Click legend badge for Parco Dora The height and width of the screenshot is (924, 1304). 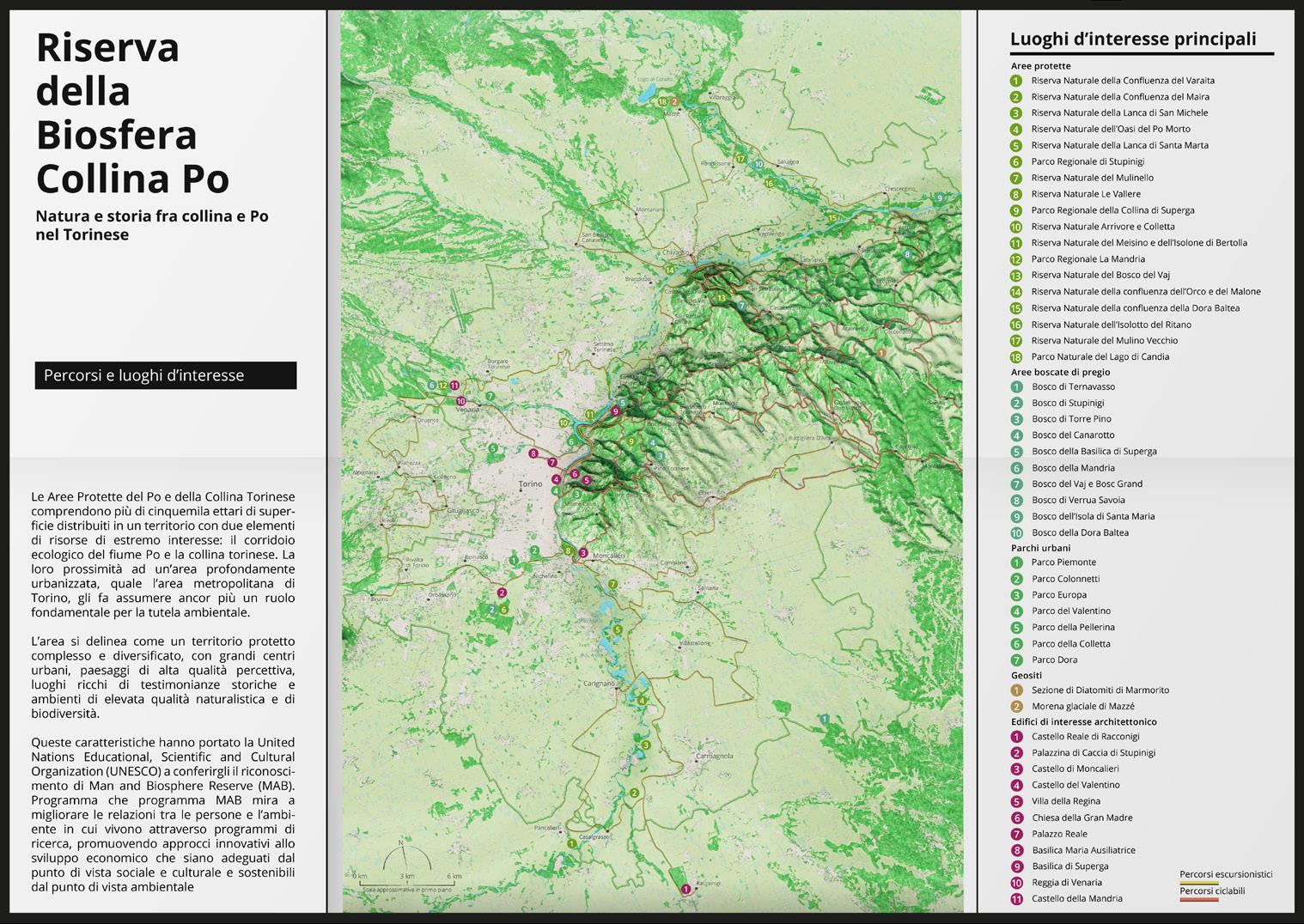tap(1017, 660)
